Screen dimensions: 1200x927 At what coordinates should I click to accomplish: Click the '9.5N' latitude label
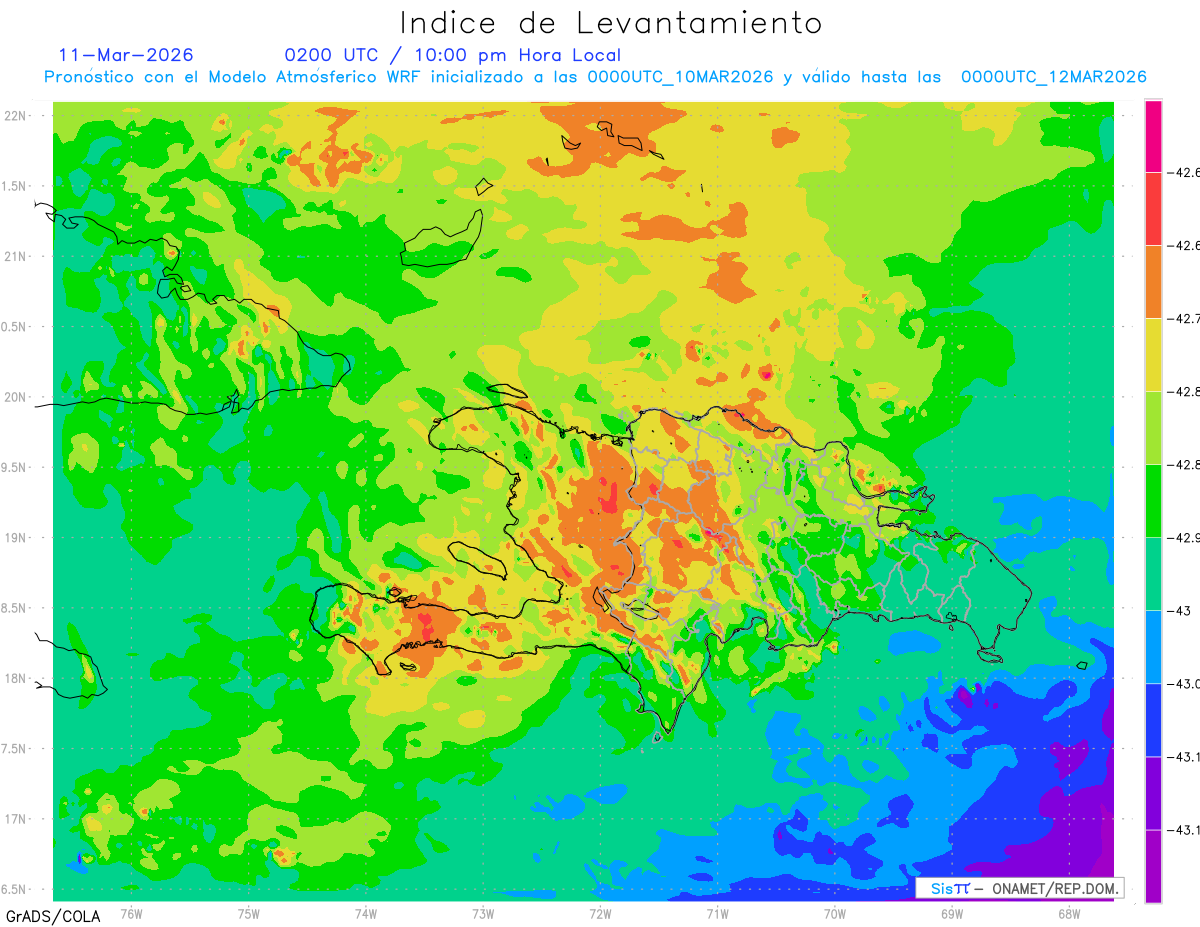click(x=14, y=467)
